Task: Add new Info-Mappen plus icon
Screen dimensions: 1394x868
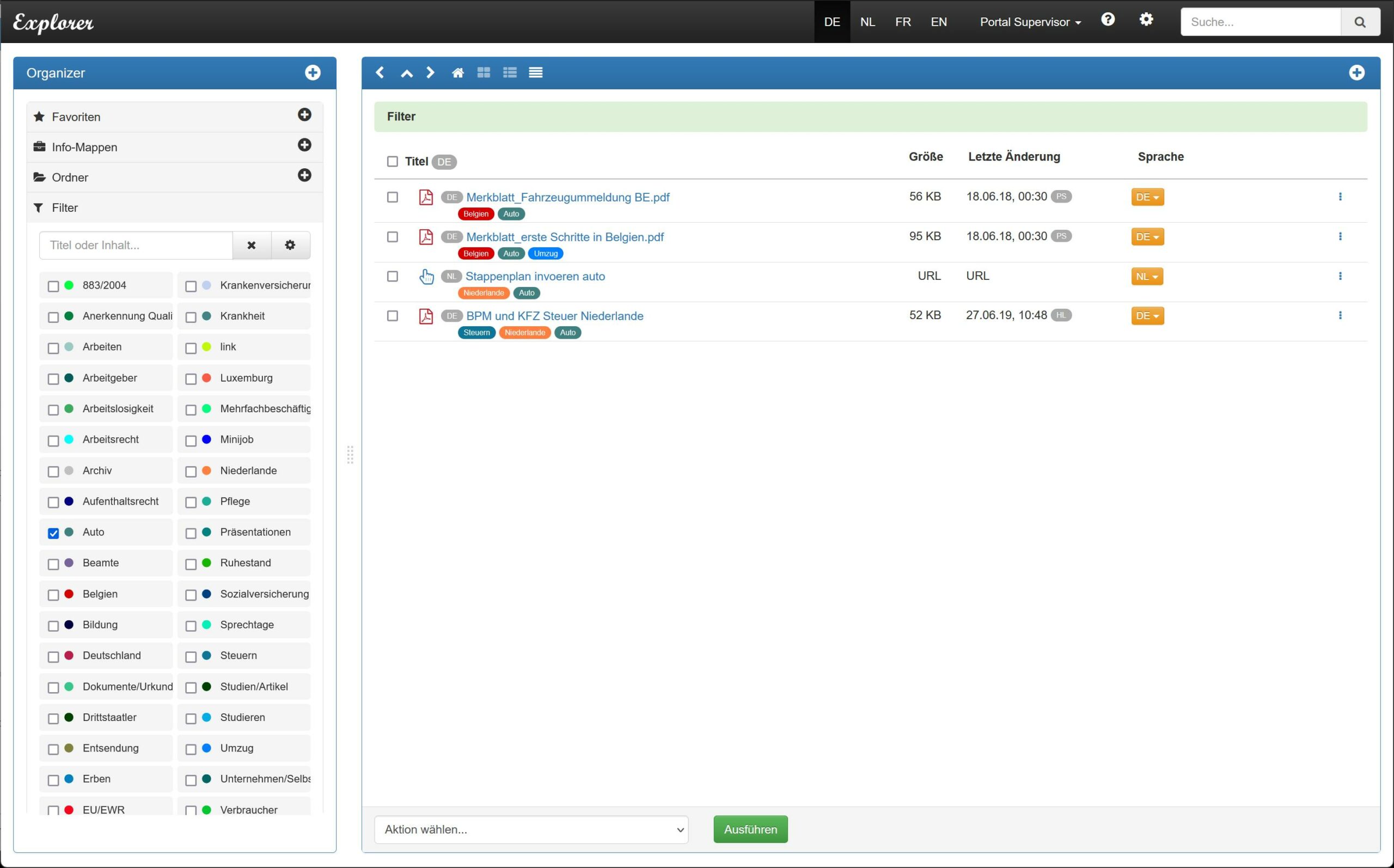Action: click(x=304, y=145)
